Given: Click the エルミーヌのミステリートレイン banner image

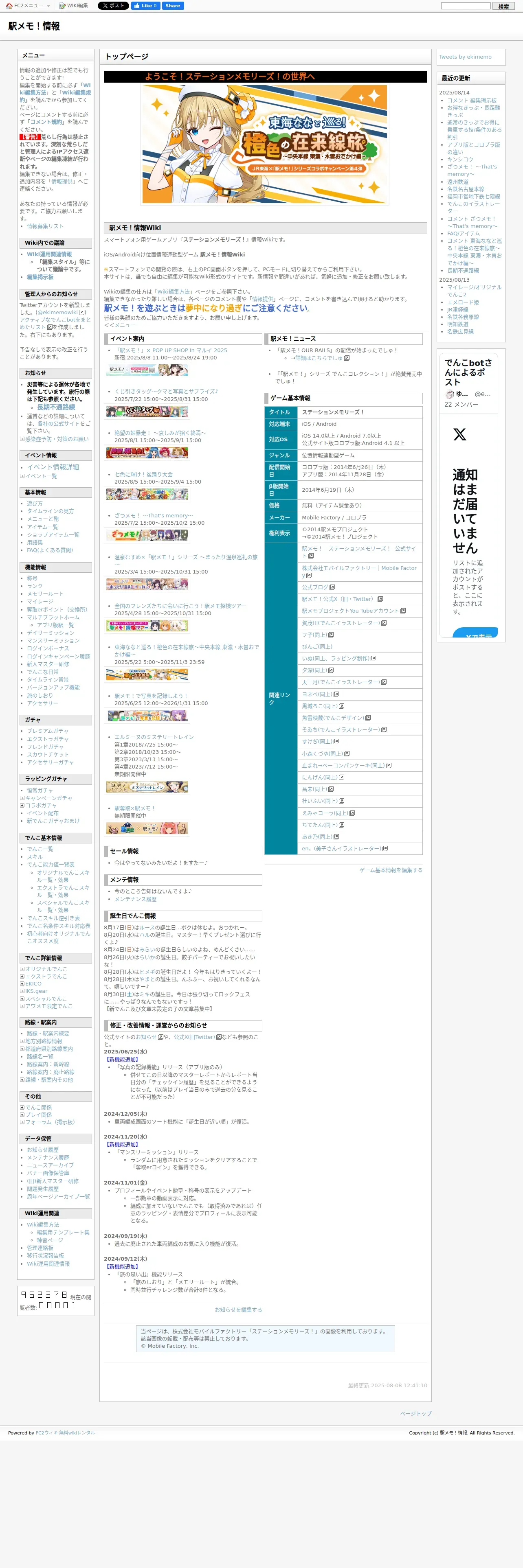Looking at the screenshot, I should click(x=147, y=786).
